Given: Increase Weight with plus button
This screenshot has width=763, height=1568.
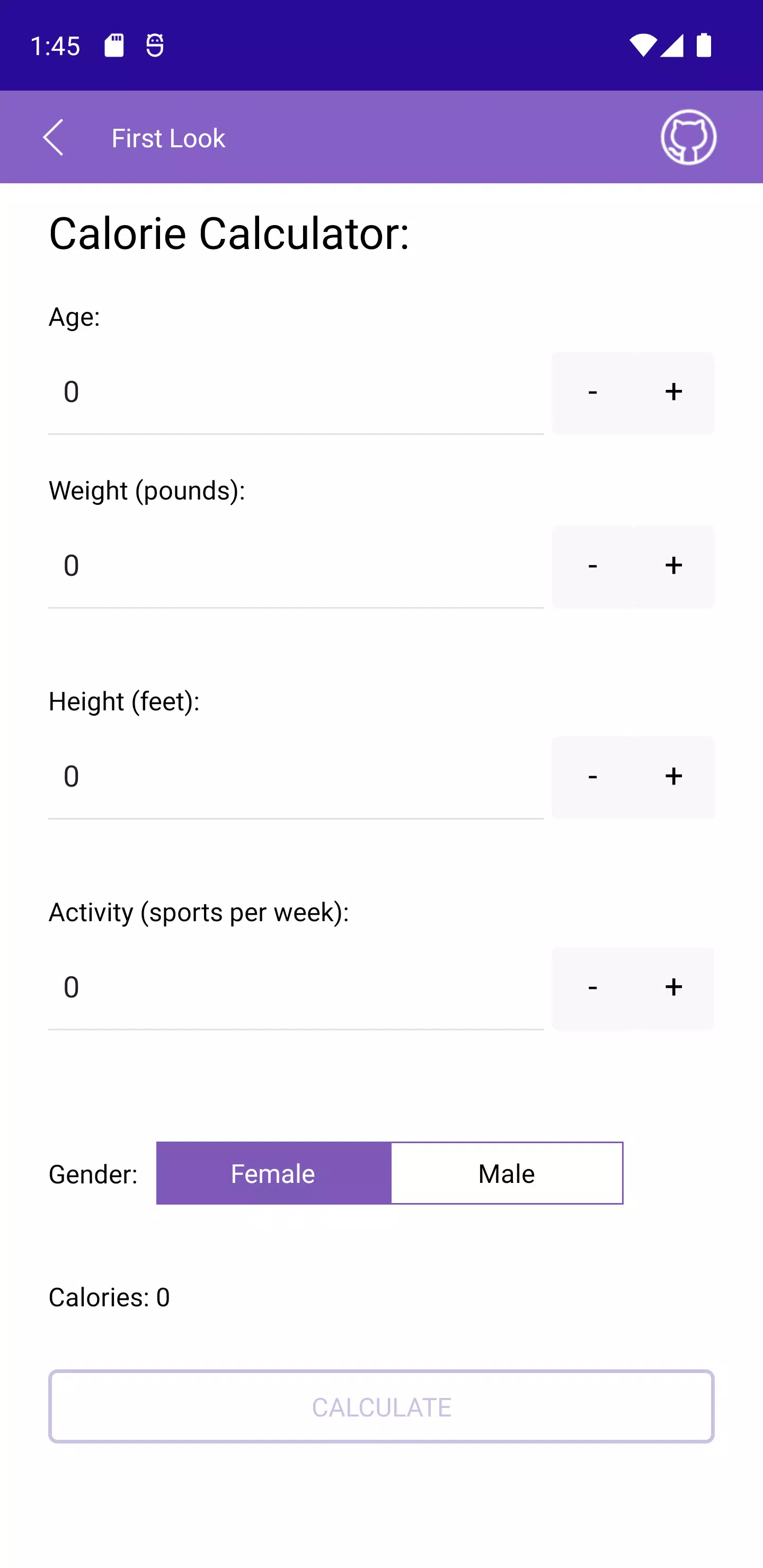Looking at the screenshot, I should pyautogui.click(x=673, y=566).
